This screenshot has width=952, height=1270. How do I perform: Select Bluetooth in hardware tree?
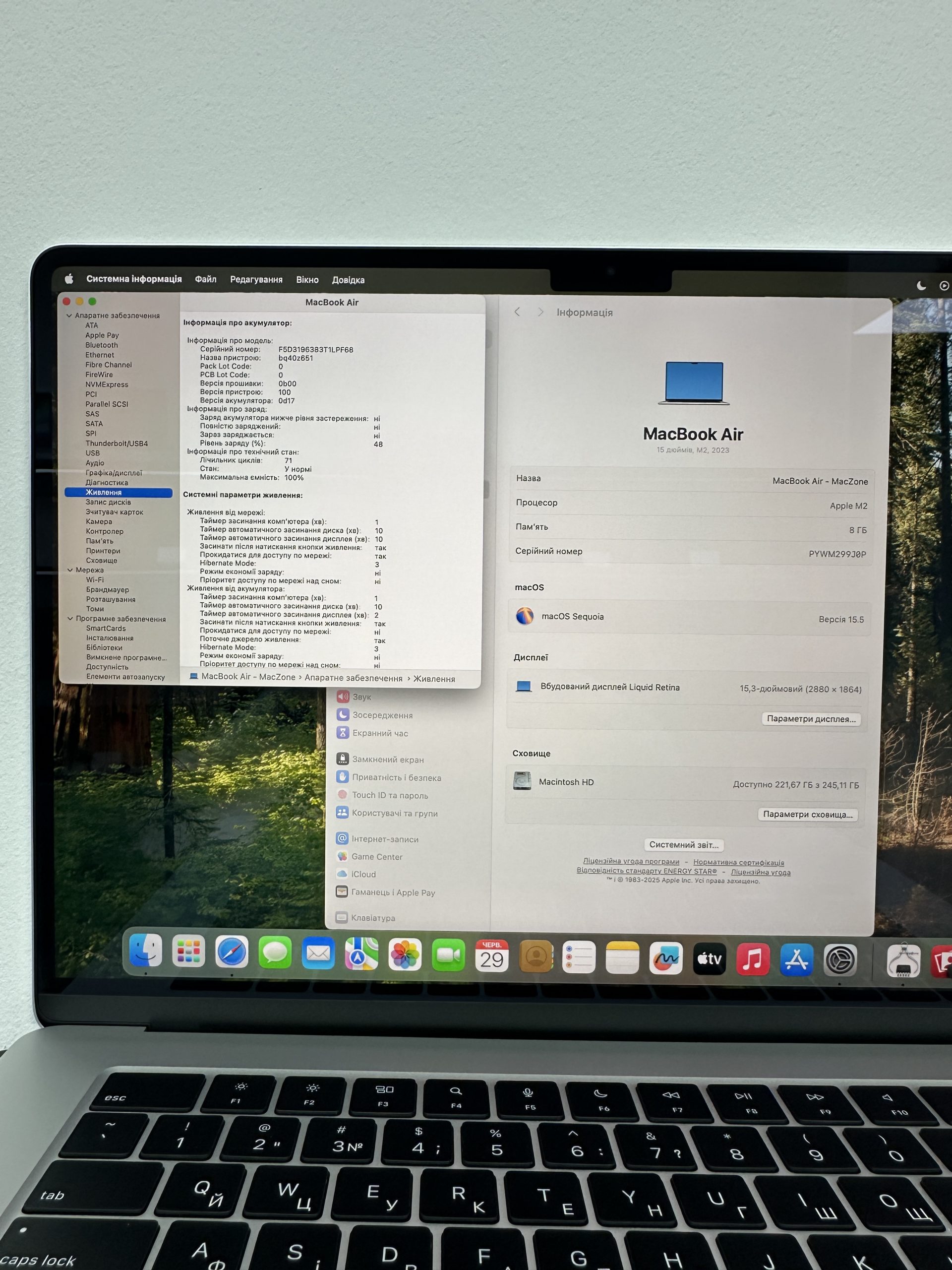(102, 345)
